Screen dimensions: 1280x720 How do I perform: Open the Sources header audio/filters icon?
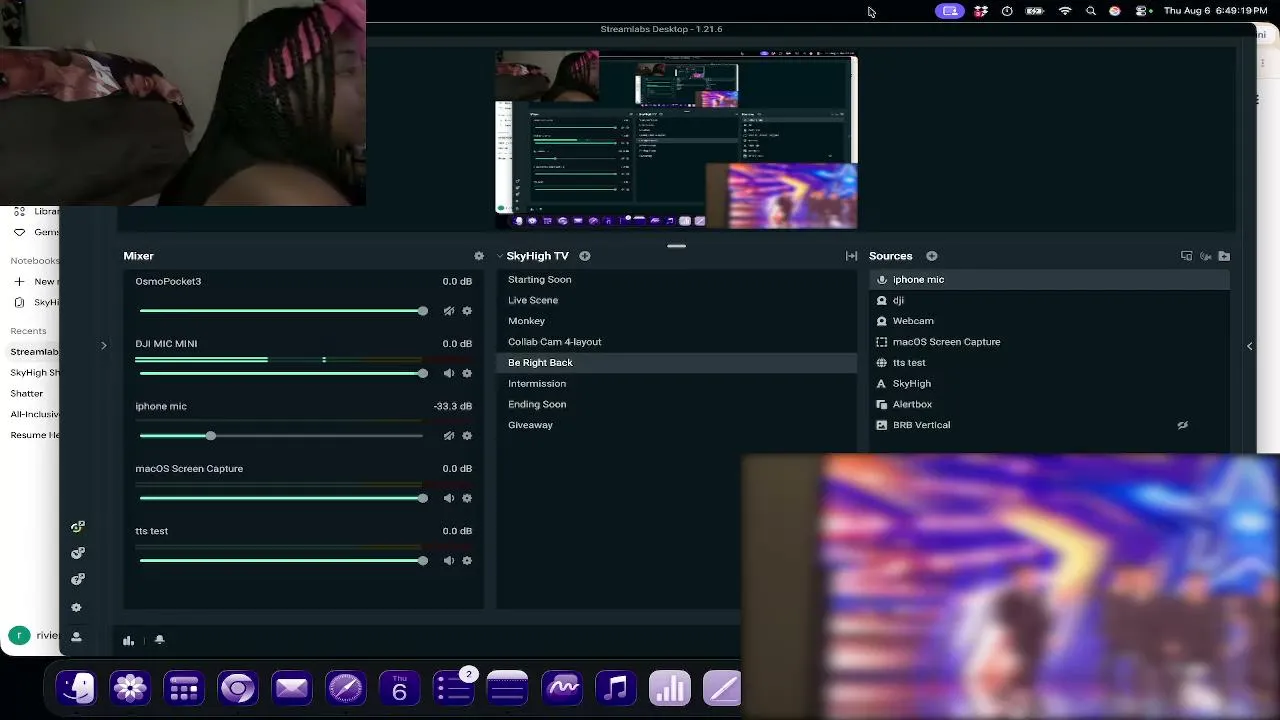(x=1206, y=256)
